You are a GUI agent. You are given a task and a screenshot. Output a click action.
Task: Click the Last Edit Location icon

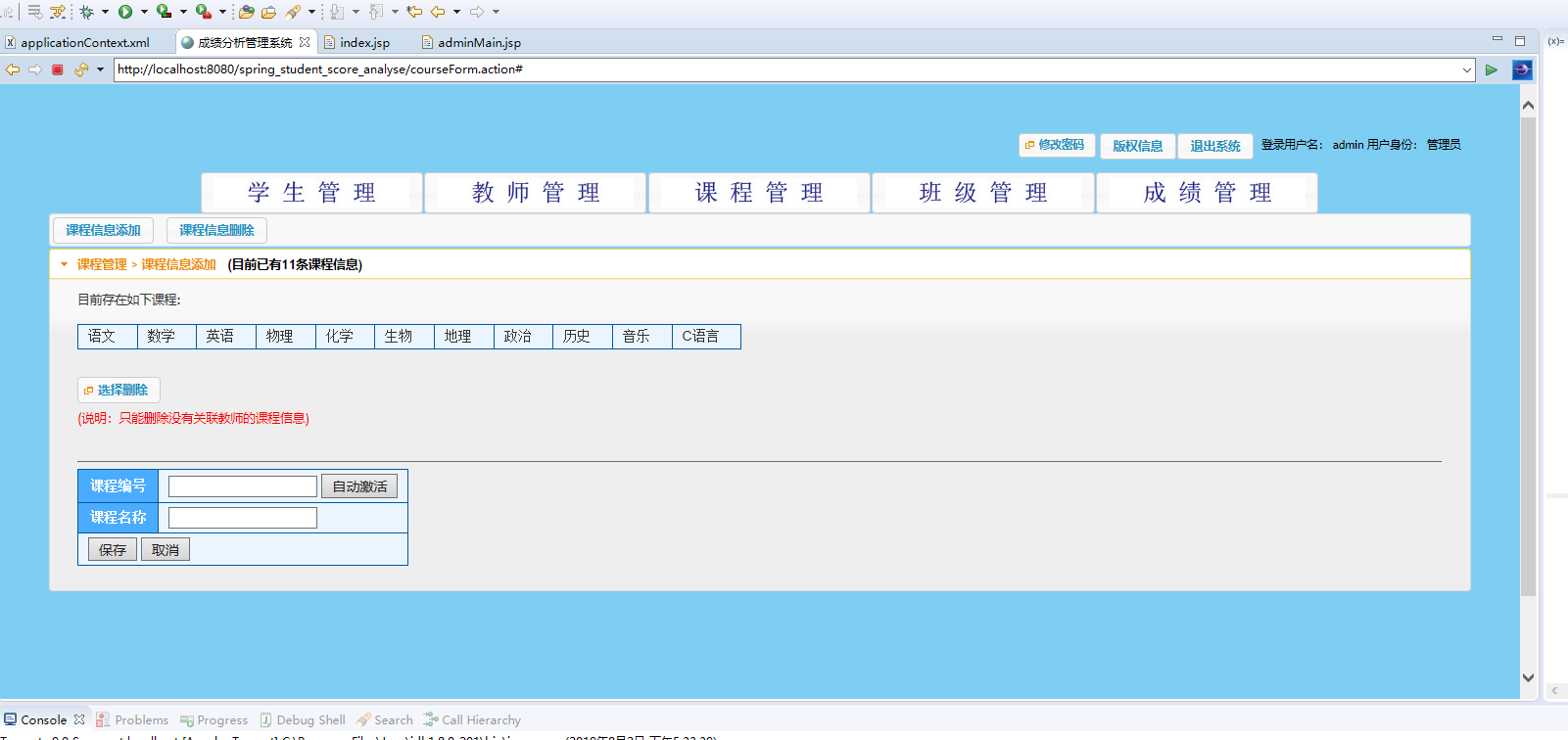tap(414, 12)
